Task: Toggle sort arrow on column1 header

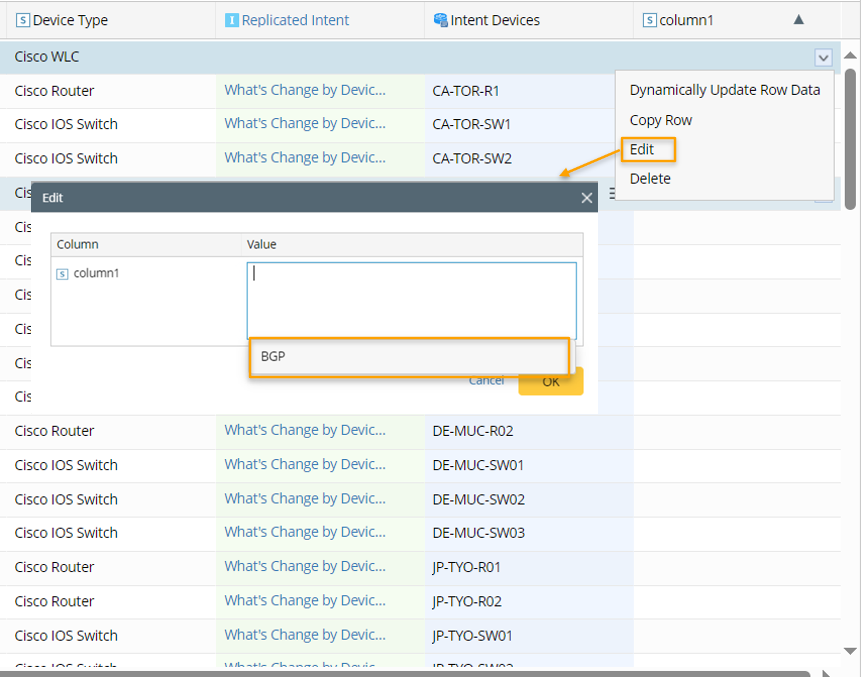Action: [x=798, y=20]
